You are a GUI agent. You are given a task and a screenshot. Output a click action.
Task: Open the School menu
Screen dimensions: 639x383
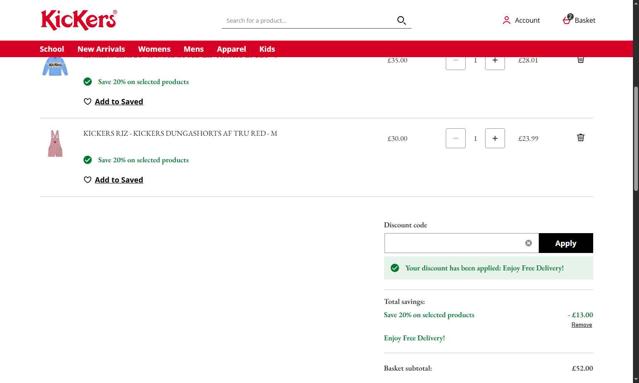point(52,49)
